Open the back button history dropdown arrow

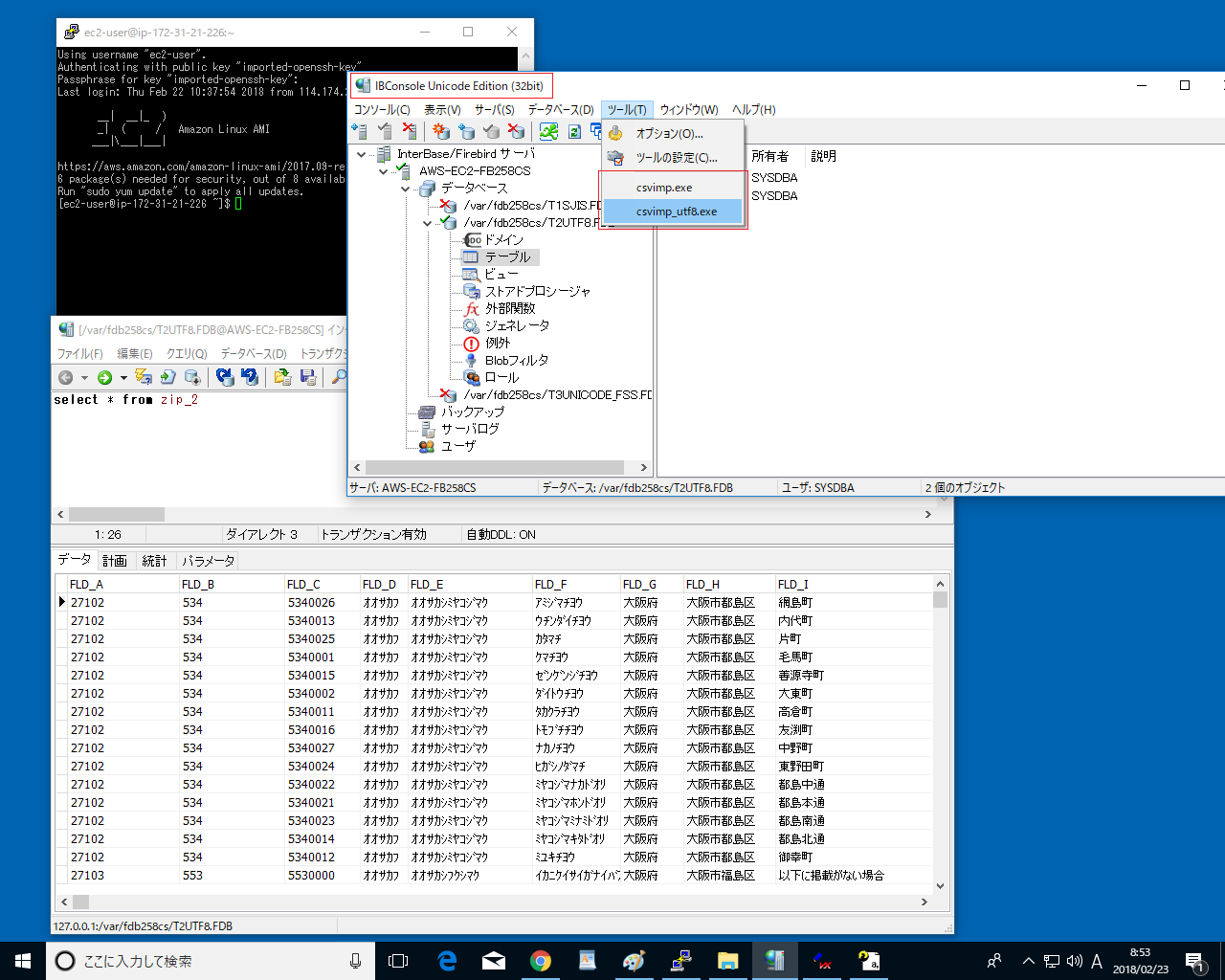84,377
